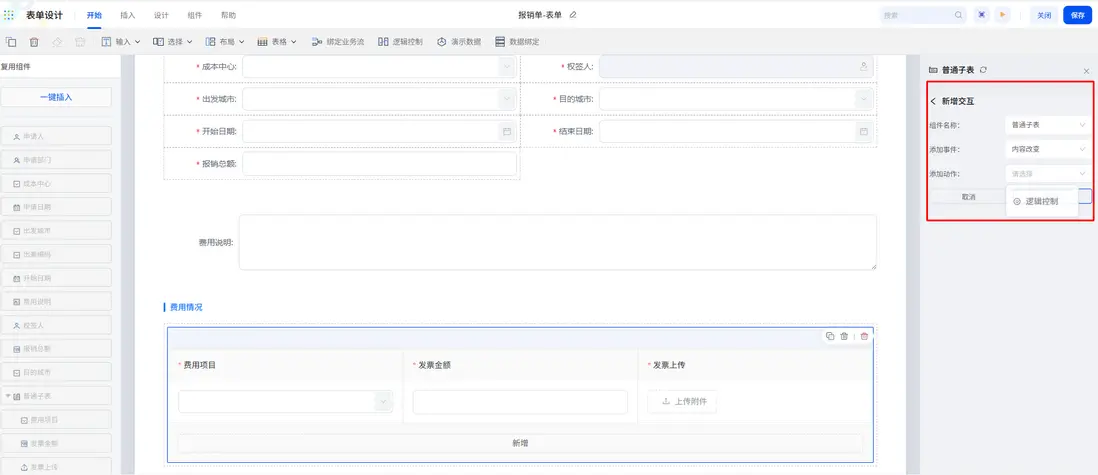This screenshot has height=475, width=1098.
Task: Open the 出发城市 dropdown
Action: [380, 99]
